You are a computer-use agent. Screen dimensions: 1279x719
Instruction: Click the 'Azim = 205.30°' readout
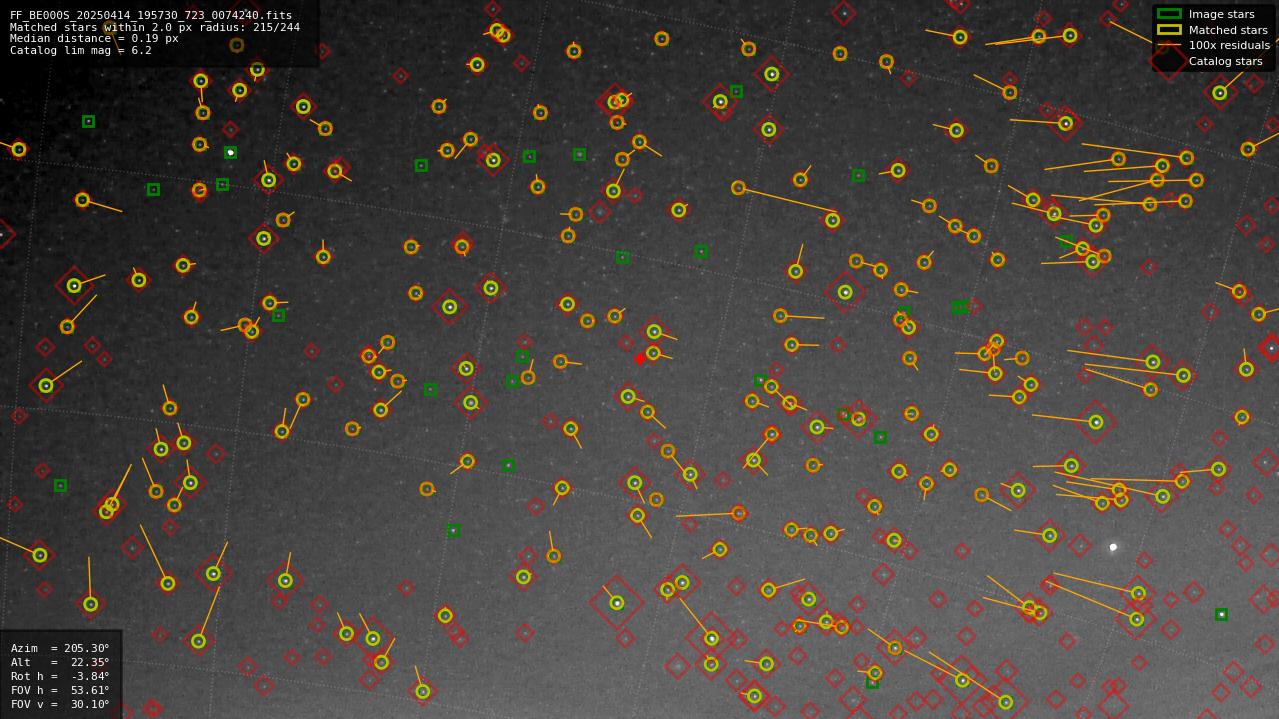click(x=60, y=648)
